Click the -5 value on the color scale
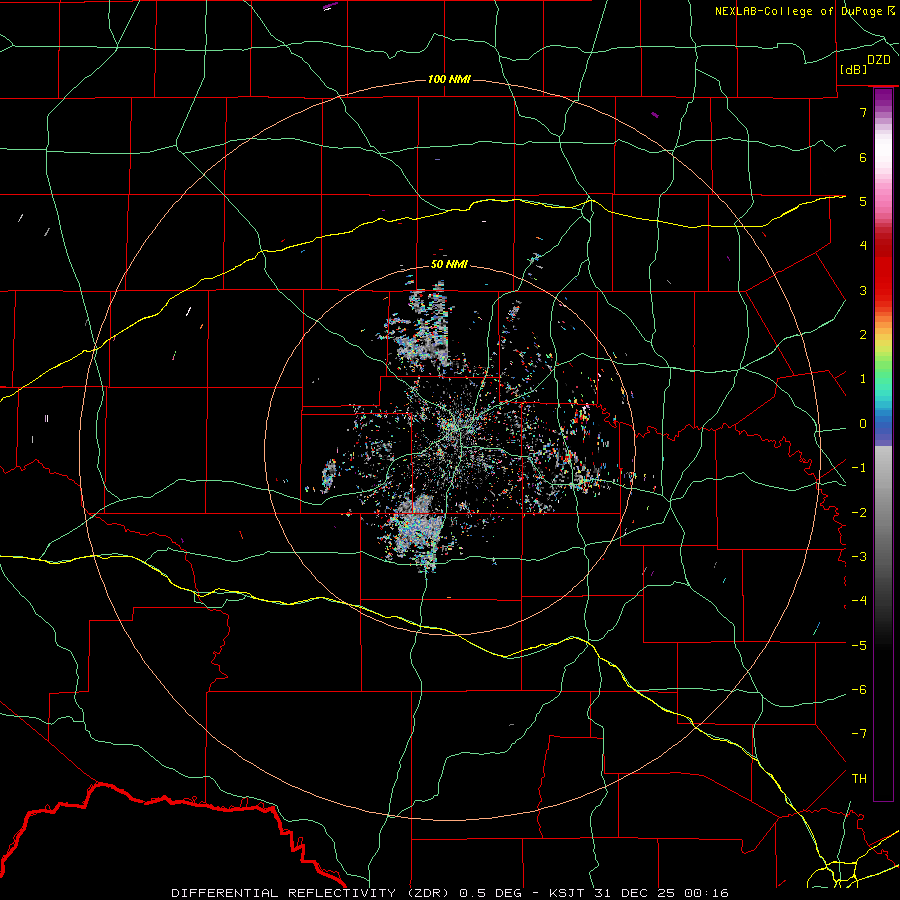 click(859, 646)
